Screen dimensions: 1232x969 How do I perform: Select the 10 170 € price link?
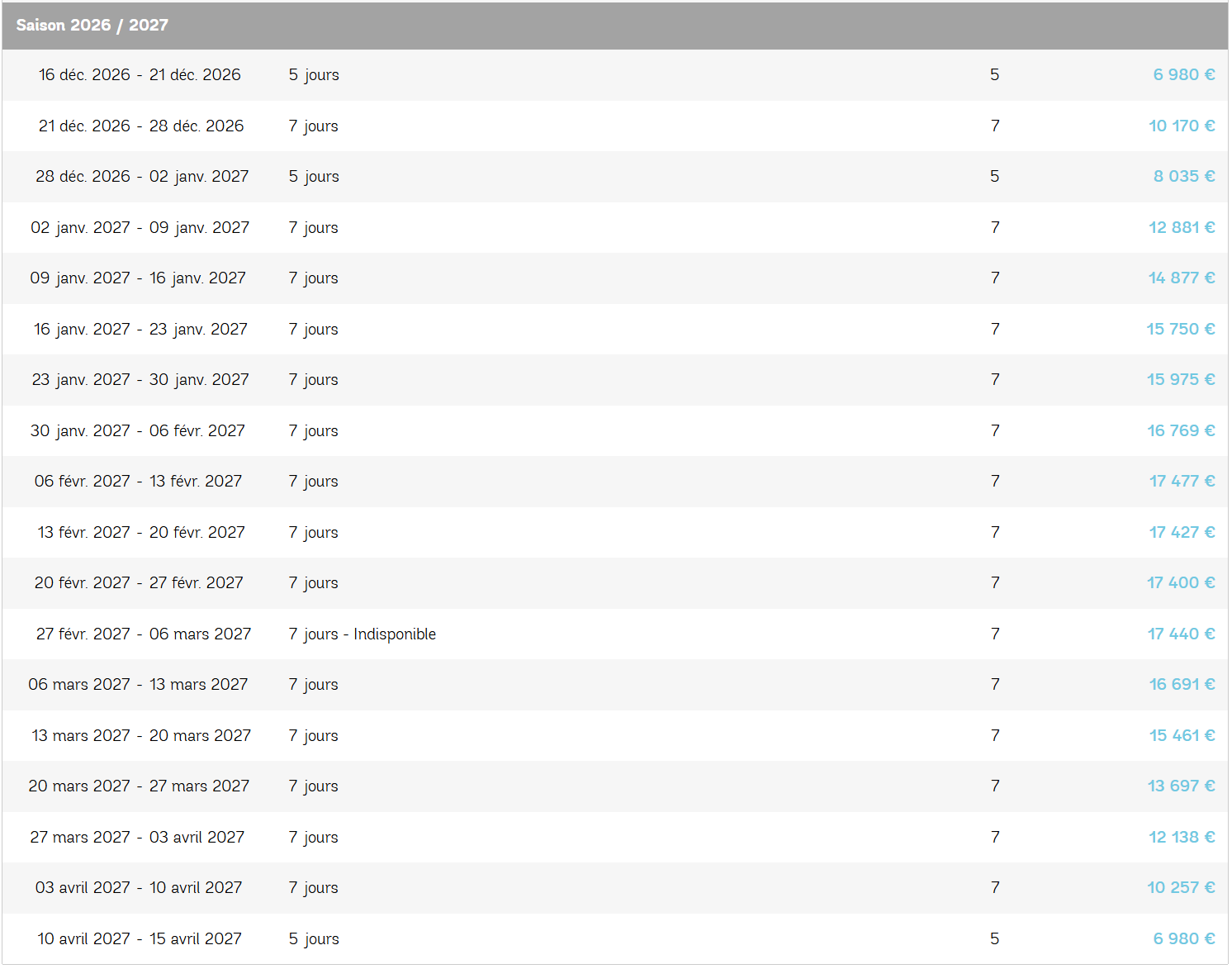(x=1182, y=126)
